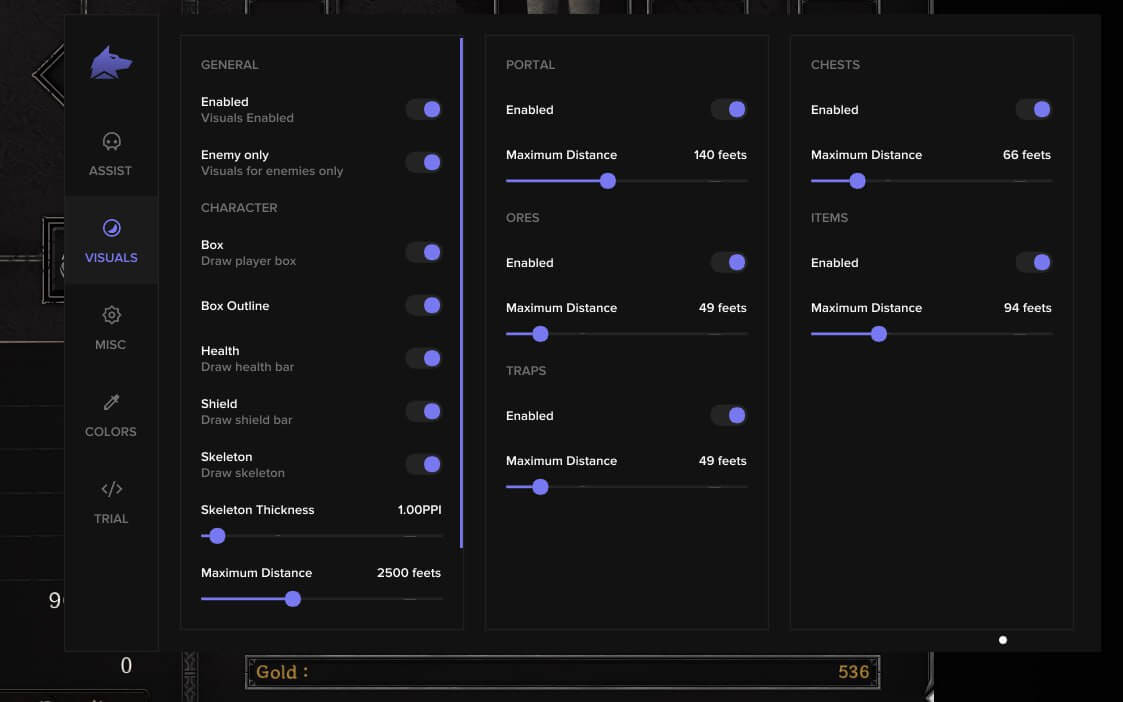Click the COLORS eyedropper icon

[x=111, y=402]
